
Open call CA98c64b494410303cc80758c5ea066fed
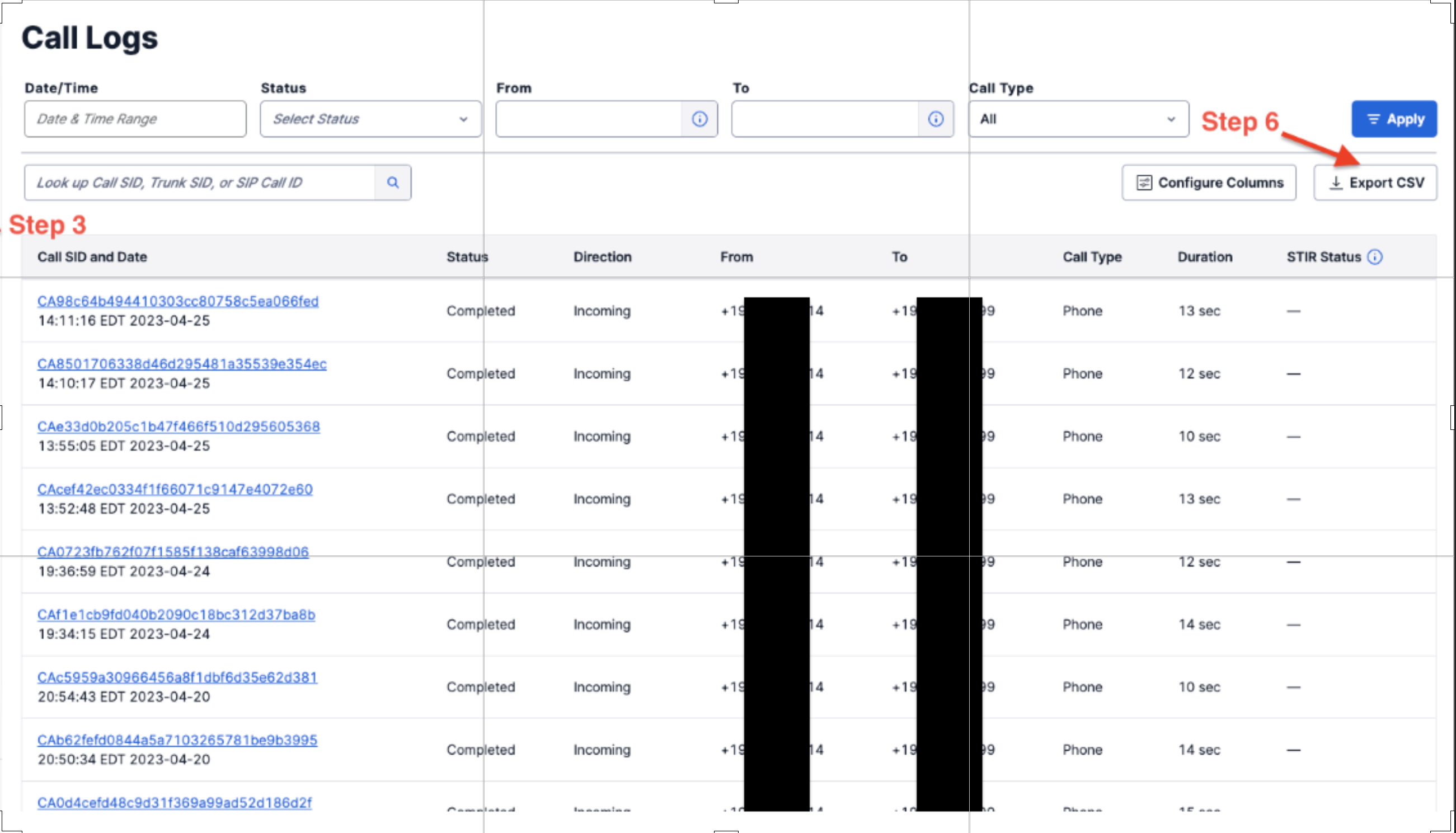(178, 301)
